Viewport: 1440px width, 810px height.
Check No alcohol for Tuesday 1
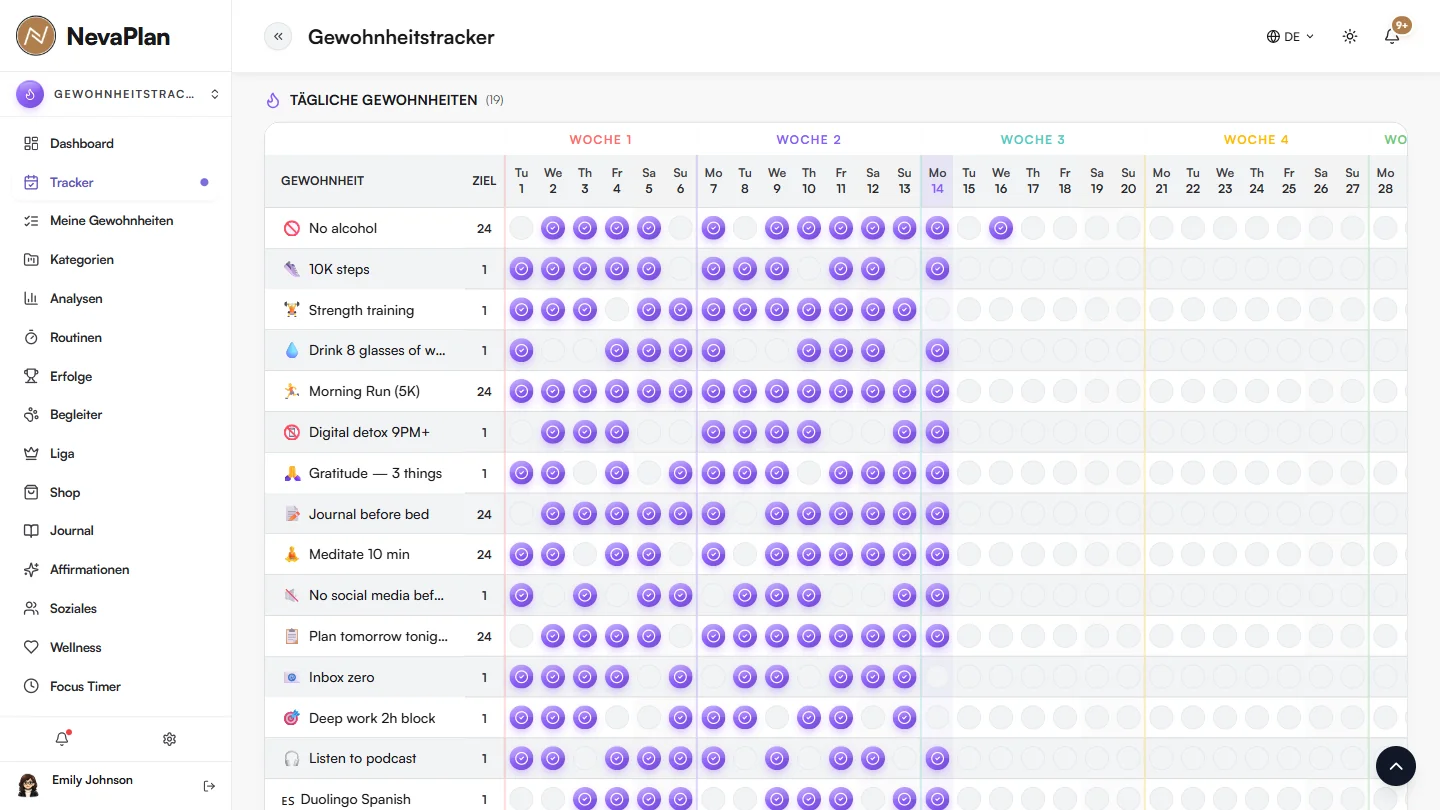click(x=521, y=228)
